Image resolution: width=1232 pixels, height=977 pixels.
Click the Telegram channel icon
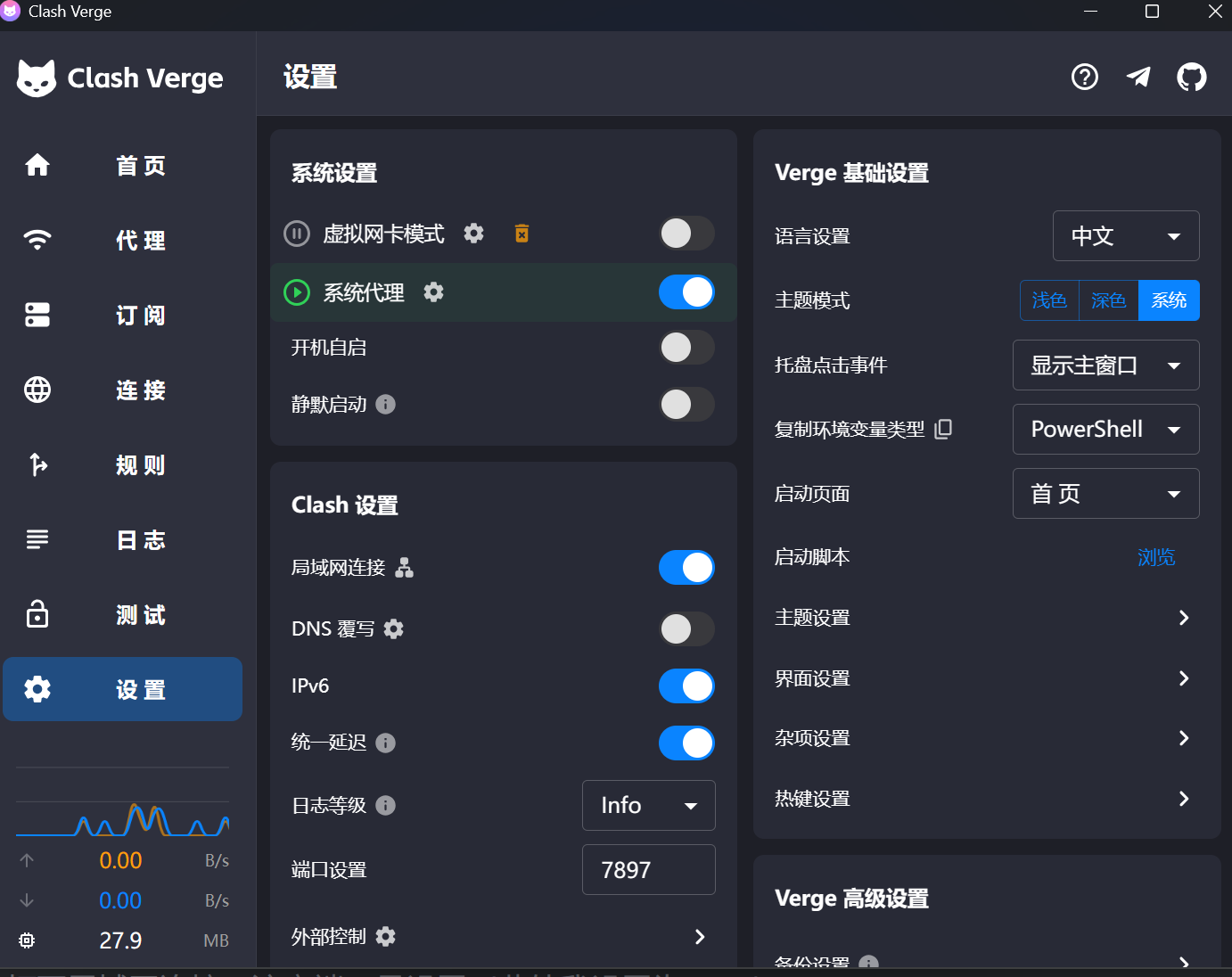[1138, 78]
